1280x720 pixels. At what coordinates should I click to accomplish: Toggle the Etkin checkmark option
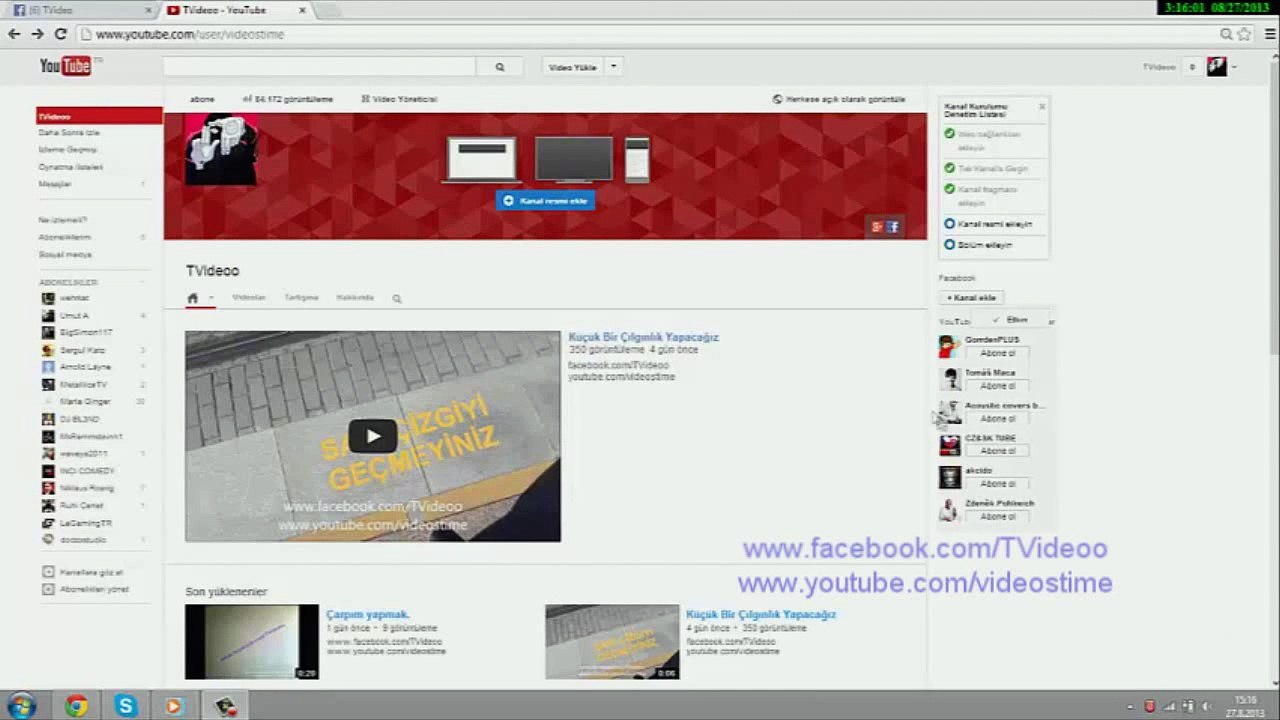(x=1010, y=320)
